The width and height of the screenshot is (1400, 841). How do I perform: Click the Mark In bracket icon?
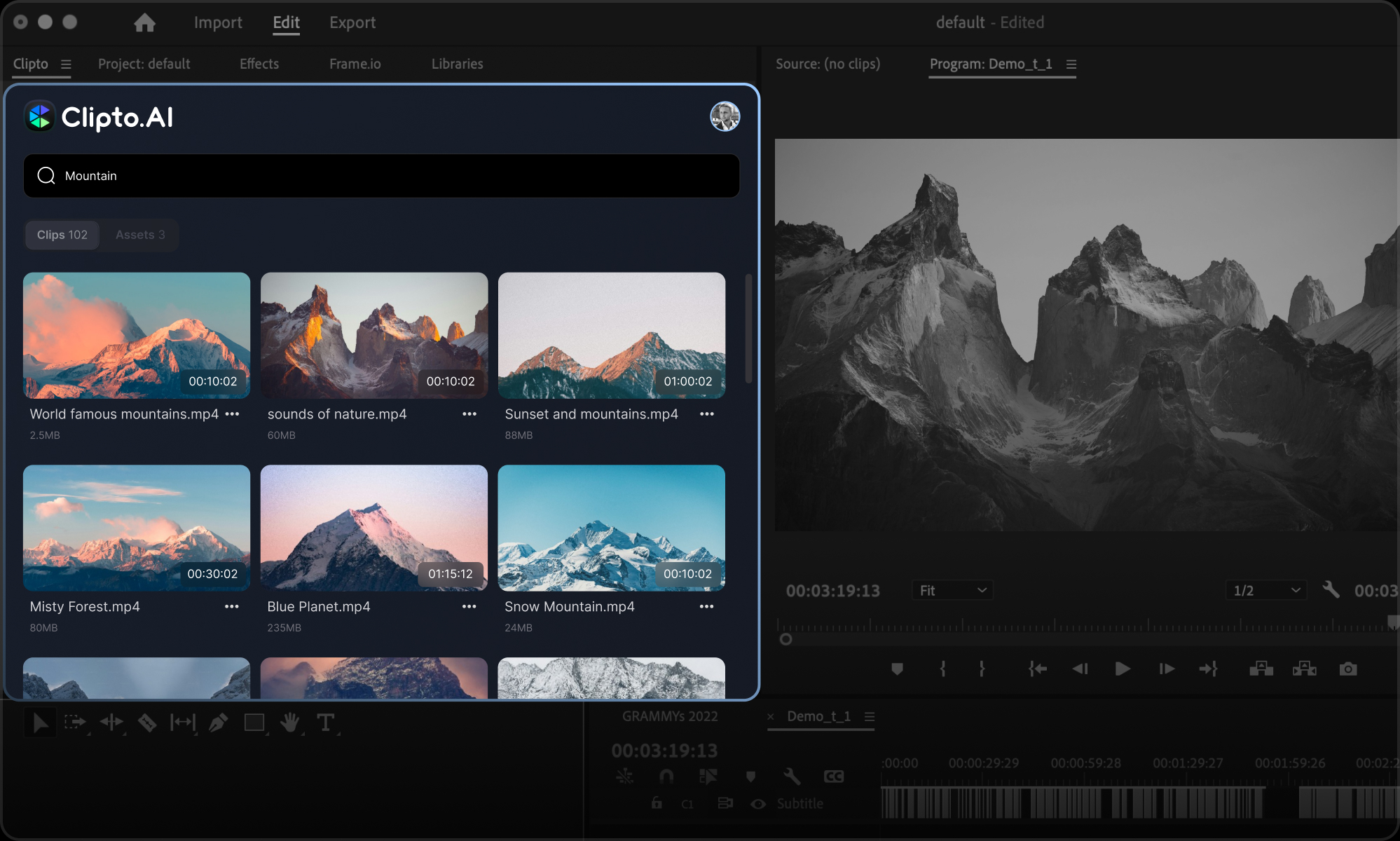click(942, 669)
